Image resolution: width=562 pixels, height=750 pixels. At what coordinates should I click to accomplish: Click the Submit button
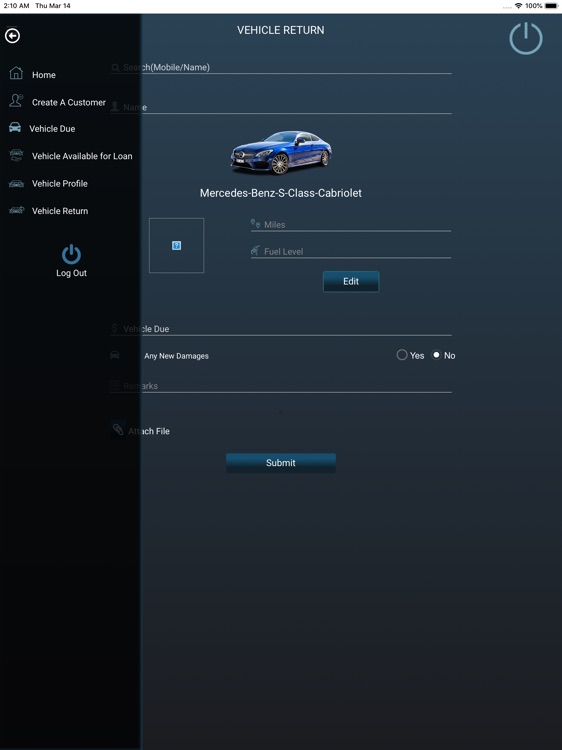tap(281, 463)
